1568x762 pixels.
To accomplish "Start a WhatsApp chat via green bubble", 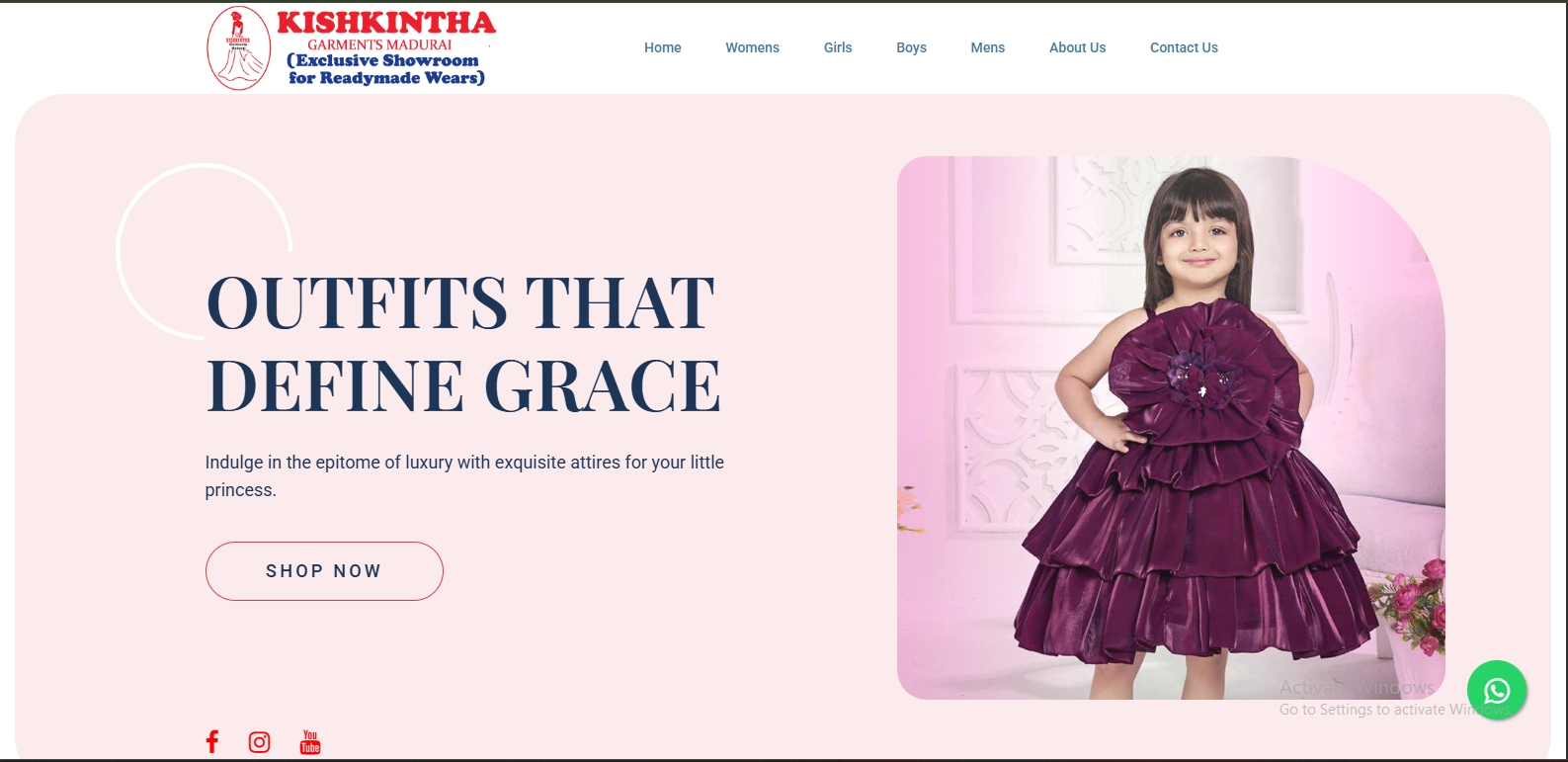I will click(1497, 690).
